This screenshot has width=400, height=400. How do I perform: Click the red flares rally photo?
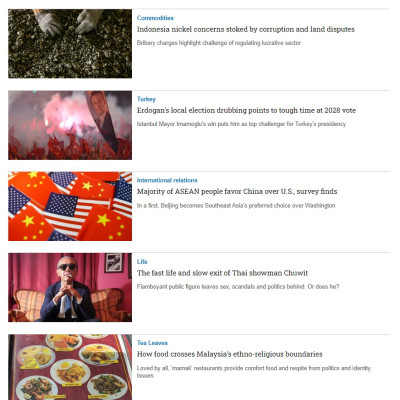pyautogui.click(x=70, y=125)
